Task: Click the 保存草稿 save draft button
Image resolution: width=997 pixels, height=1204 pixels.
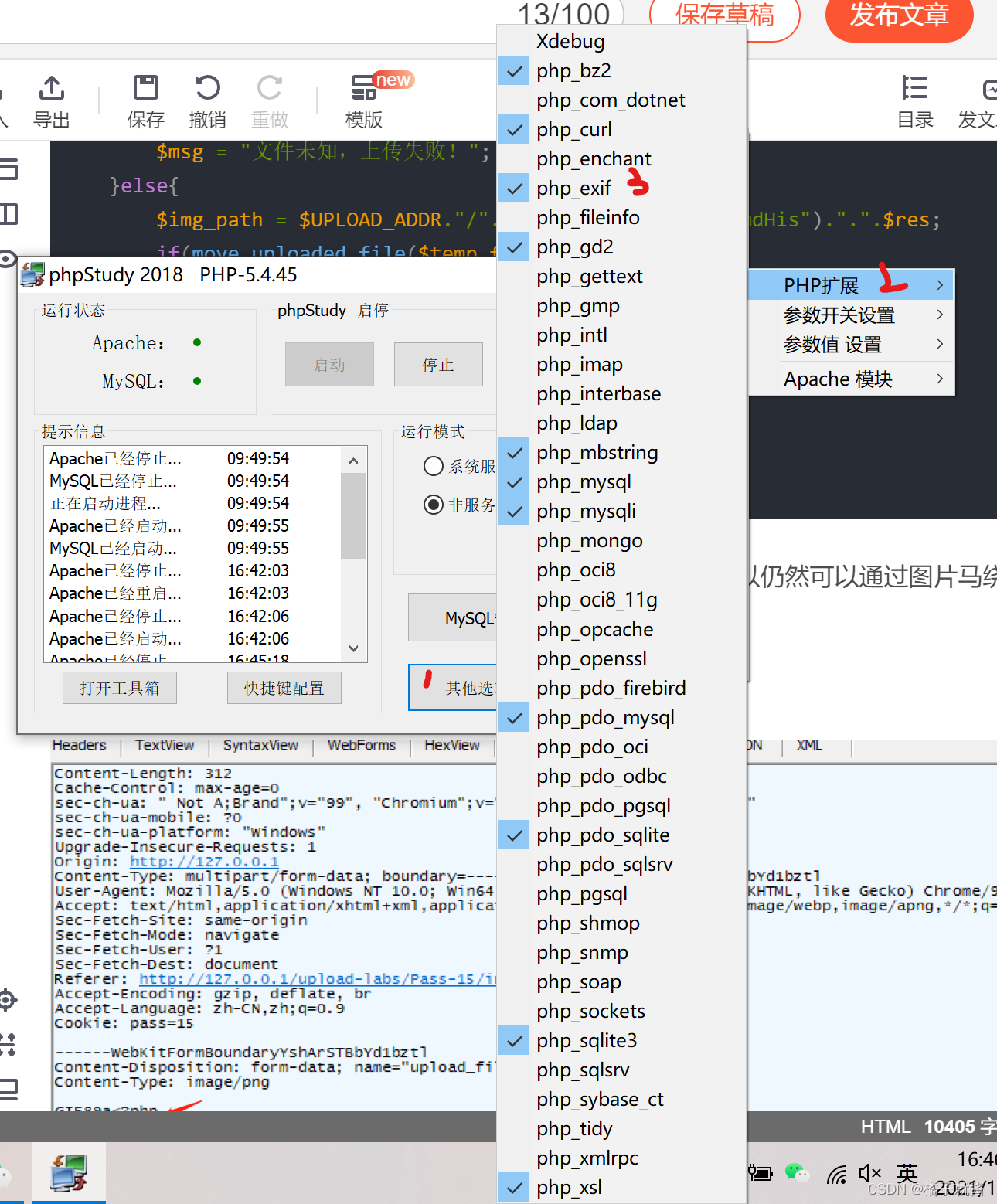Action: coord(725,15)
